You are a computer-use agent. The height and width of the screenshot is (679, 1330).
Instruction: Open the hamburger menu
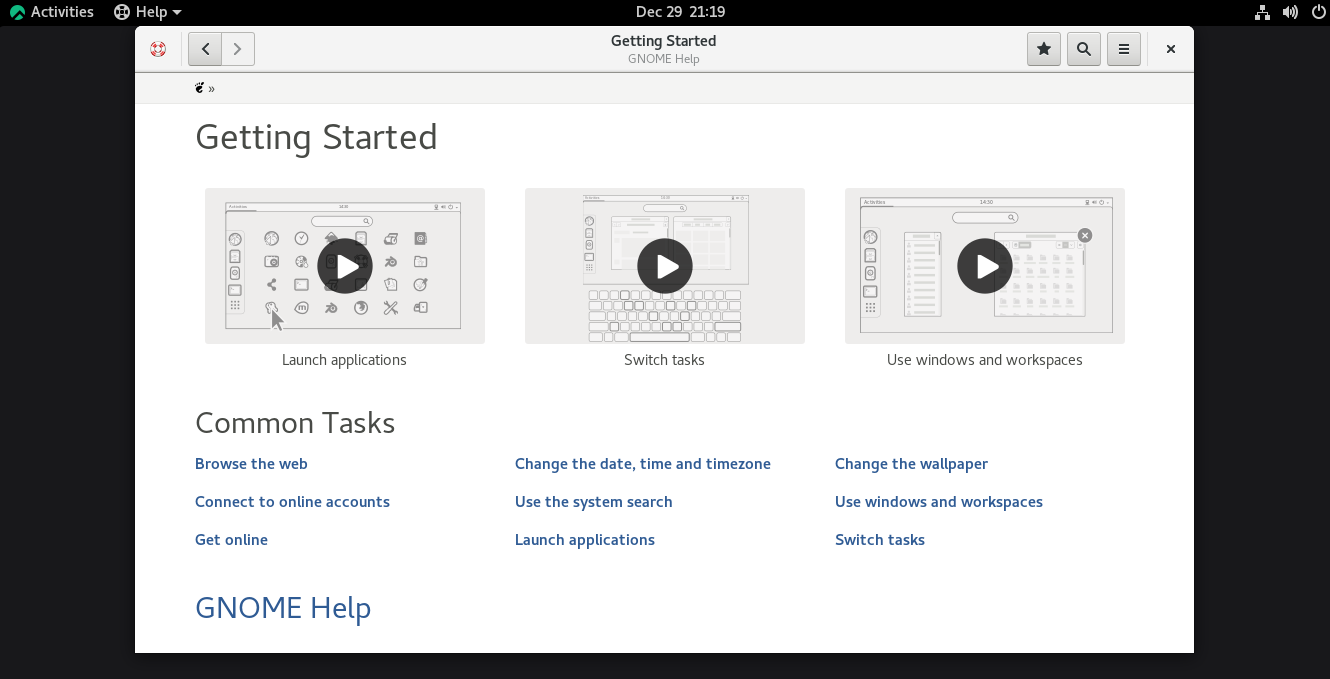tap(1124, 49)
